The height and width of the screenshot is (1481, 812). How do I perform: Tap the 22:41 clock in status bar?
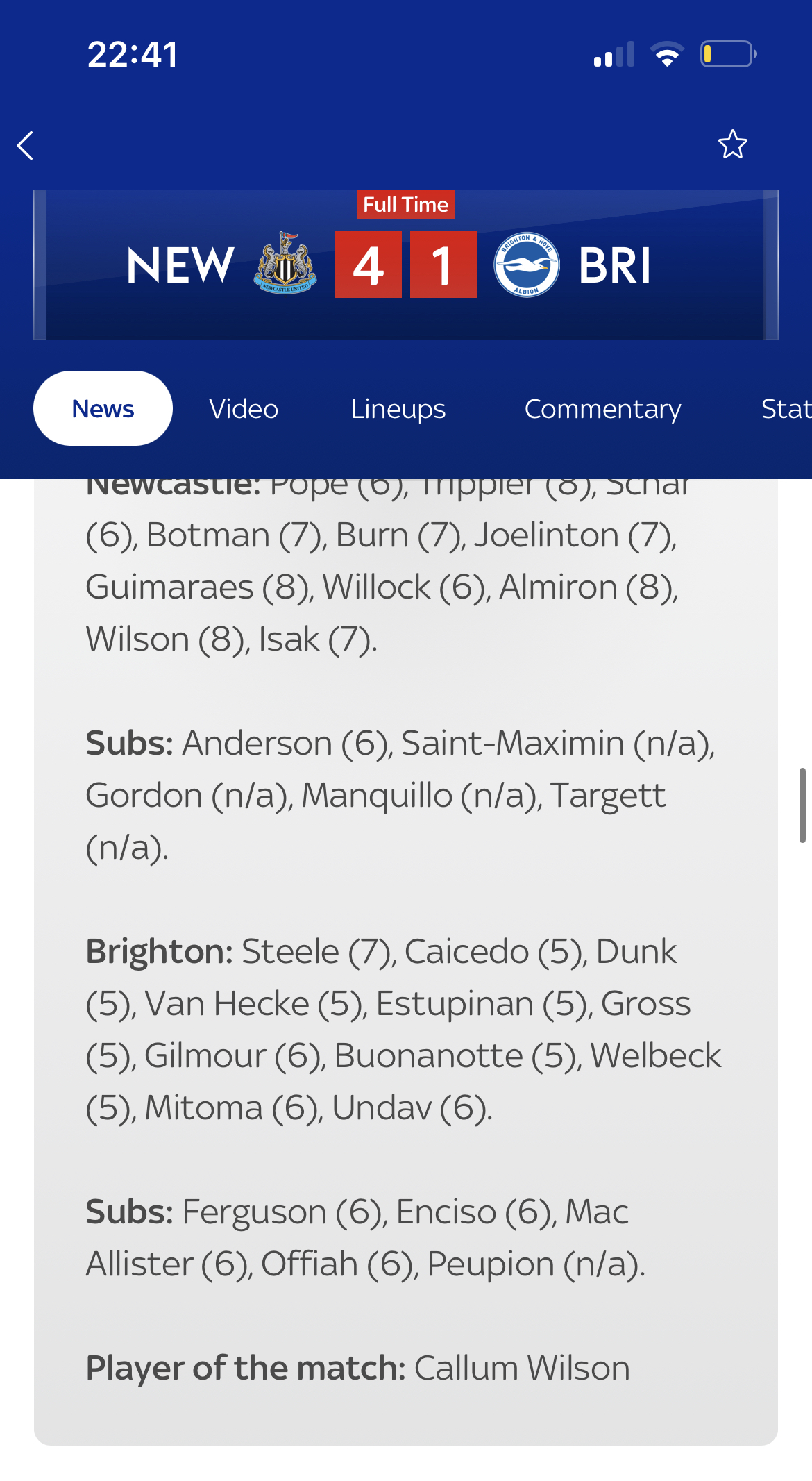pos(133,54)
